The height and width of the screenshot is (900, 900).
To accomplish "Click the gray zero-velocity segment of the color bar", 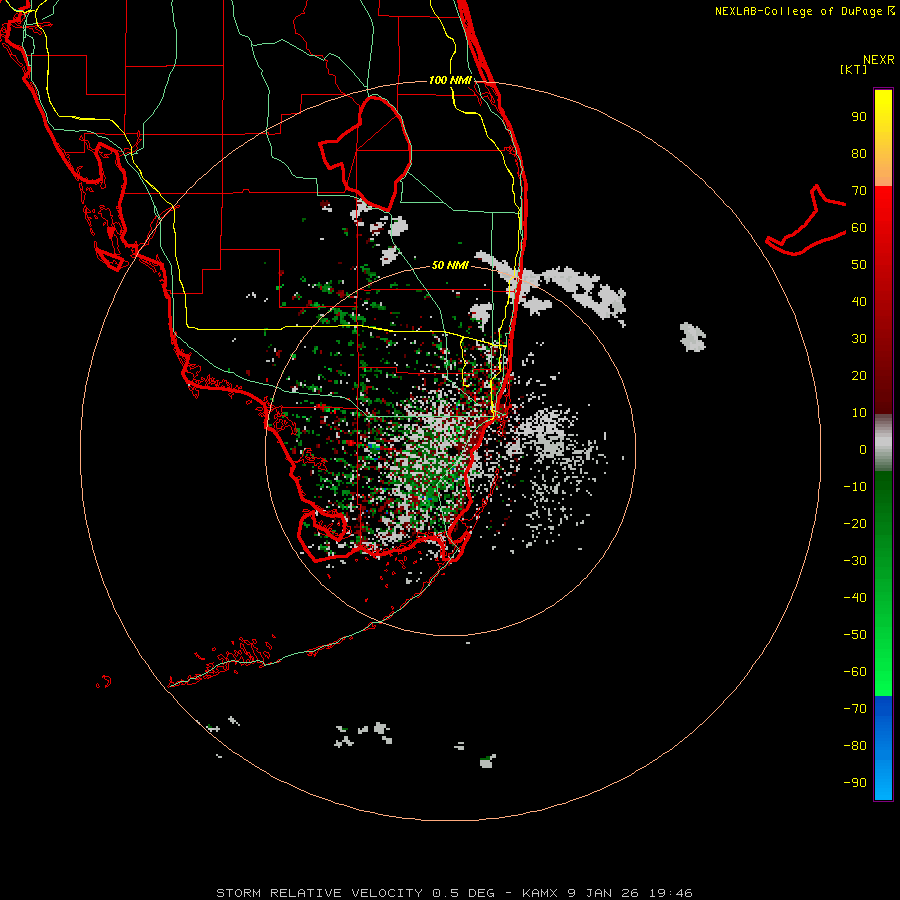I will (x=883, y=443).
